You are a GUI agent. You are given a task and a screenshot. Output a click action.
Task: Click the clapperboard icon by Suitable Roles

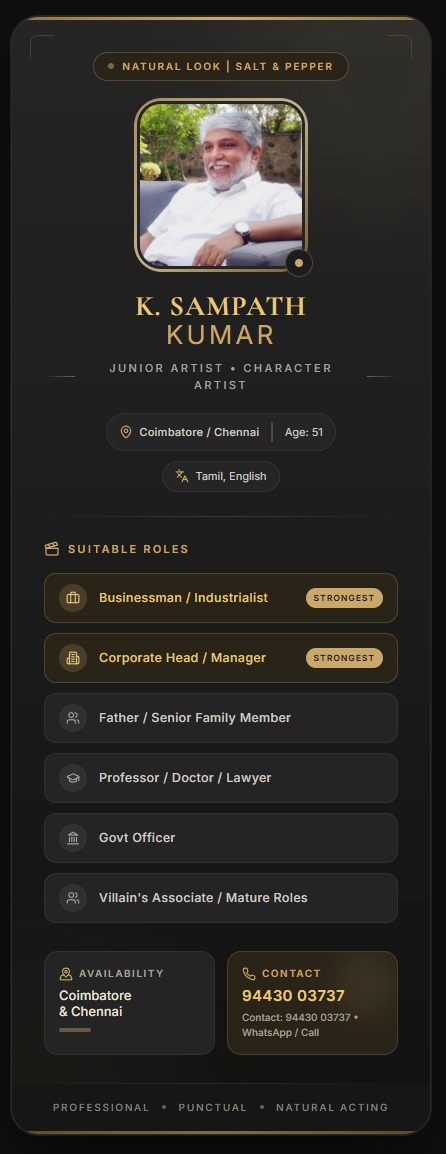pyautogui.click(x=52, y=549)
